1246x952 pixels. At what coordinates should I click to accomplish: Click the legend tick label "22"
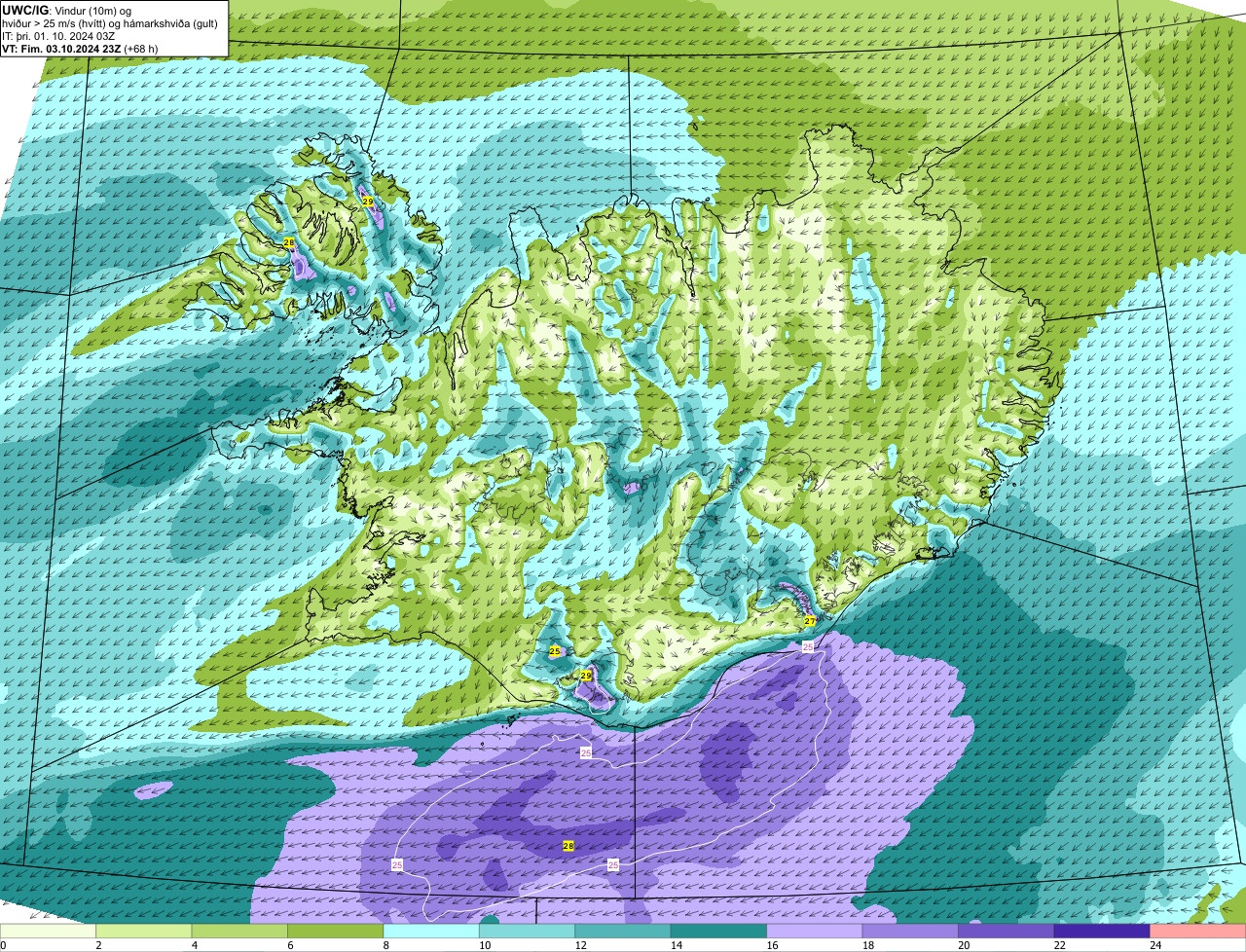tap(1060, 945)
